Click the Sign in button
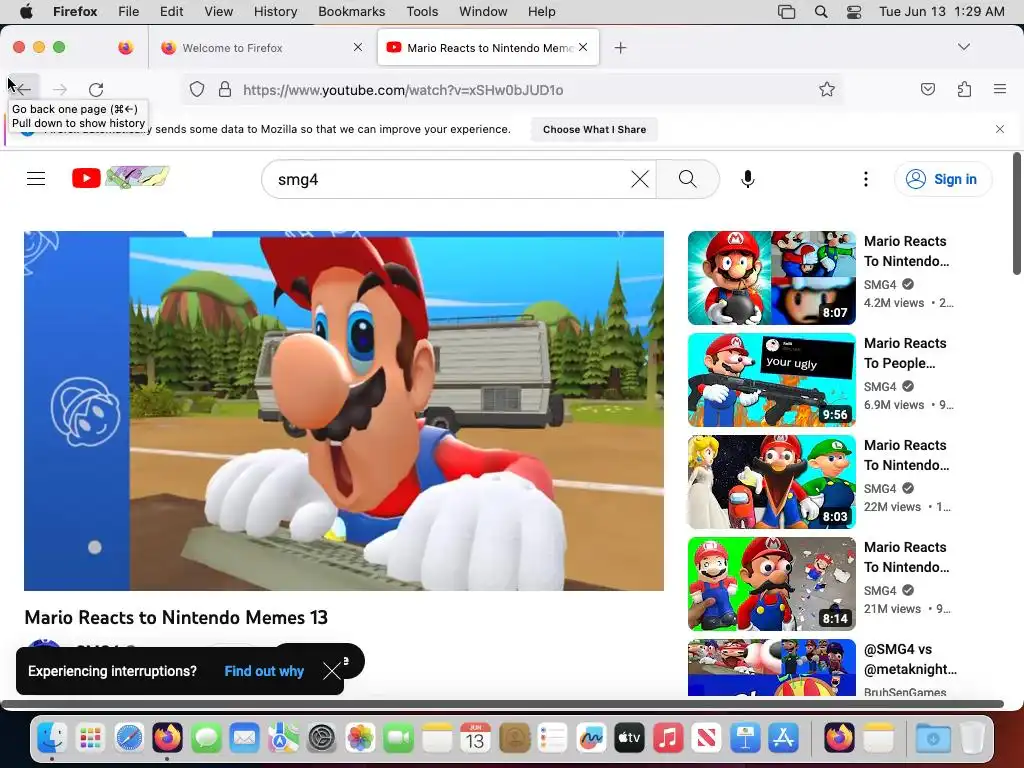 942,179
